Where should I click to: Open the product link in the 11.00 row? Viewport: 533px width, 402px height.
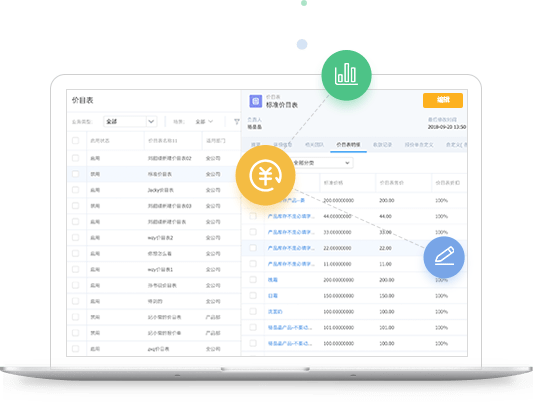tap(291, 264)
